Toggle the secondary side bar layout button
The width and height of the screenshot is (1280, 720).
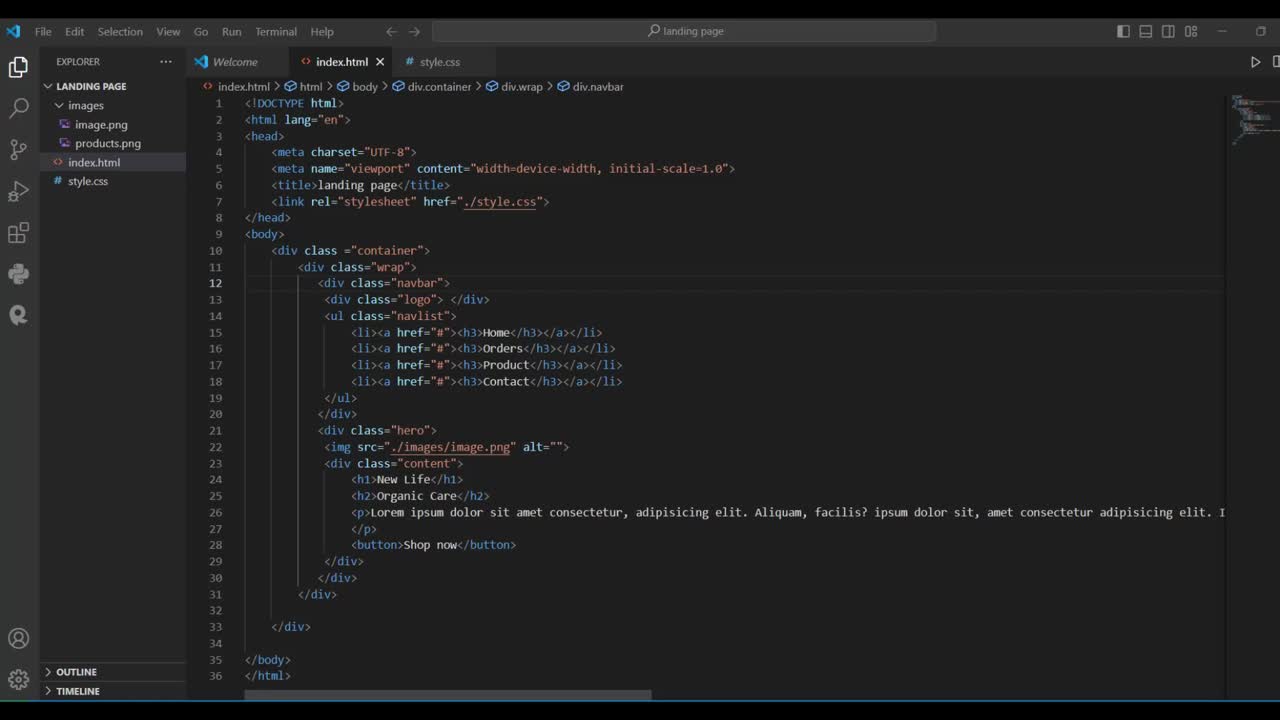click(x=1168, y=31)
